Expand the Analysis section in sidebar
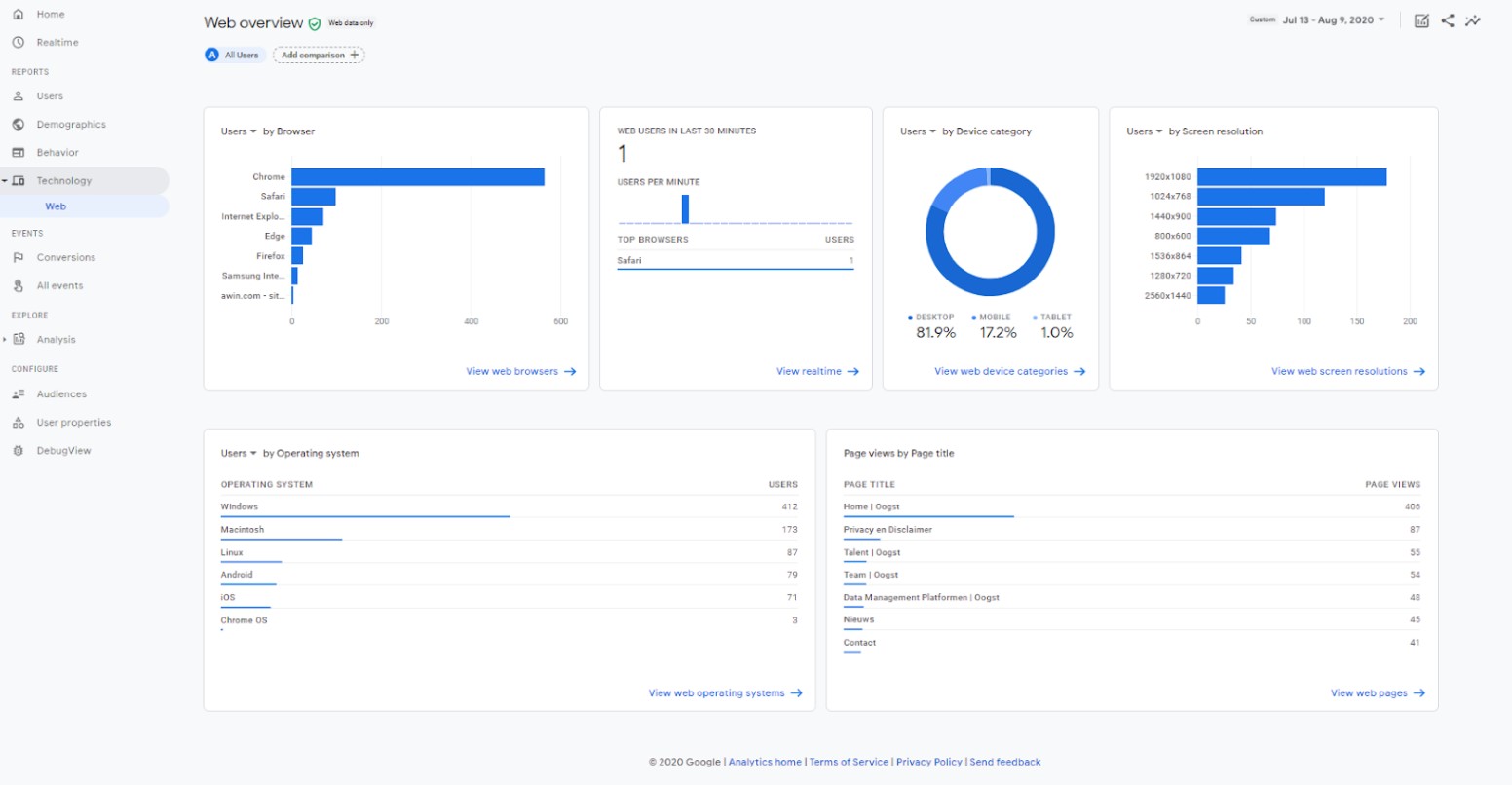 pyautogui.click(x=5, y=340)
